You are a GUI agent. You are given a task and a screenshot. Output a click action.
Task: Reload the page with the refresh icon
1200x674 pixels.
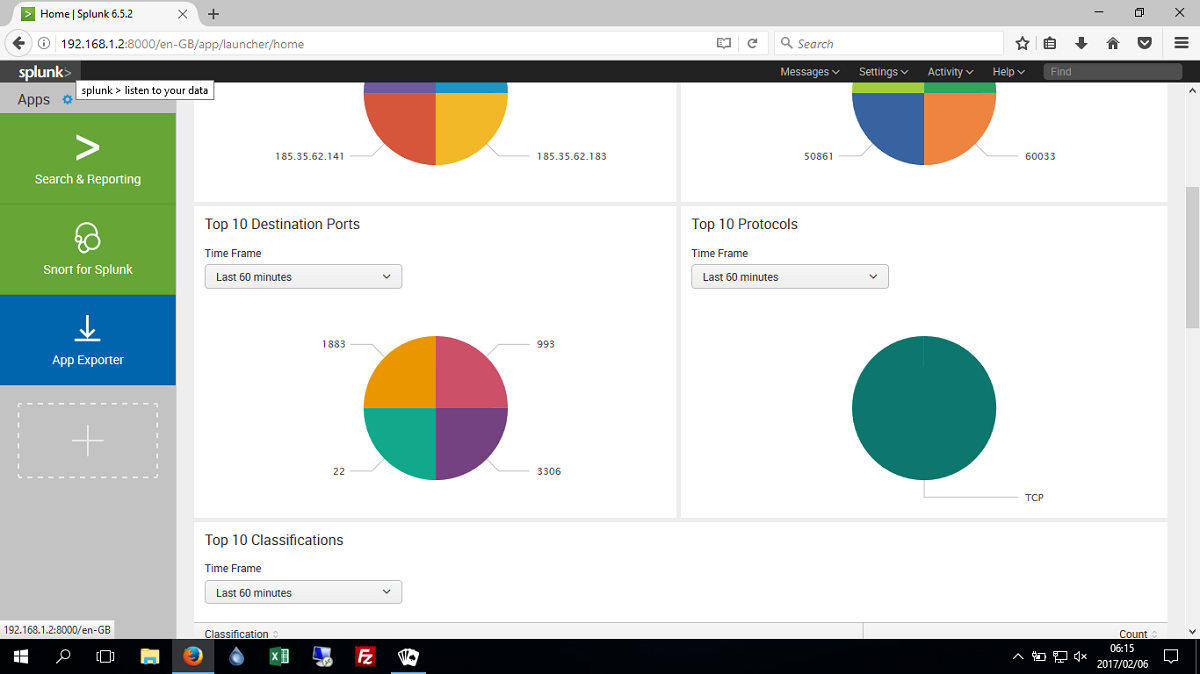click(752, 43)
